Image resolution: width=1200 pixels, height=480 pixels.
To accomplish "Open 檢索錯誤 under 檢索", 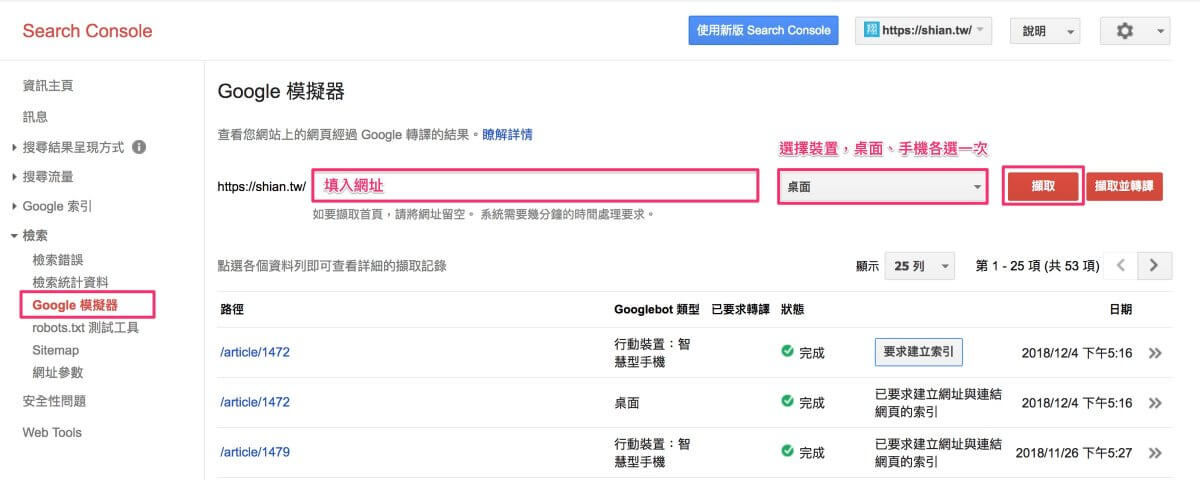I will (58, 260).
